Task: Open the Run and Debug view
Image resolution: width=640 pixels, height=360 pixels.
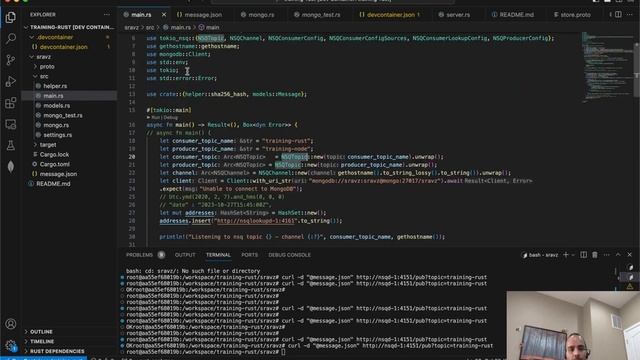Action: point(11,81)
